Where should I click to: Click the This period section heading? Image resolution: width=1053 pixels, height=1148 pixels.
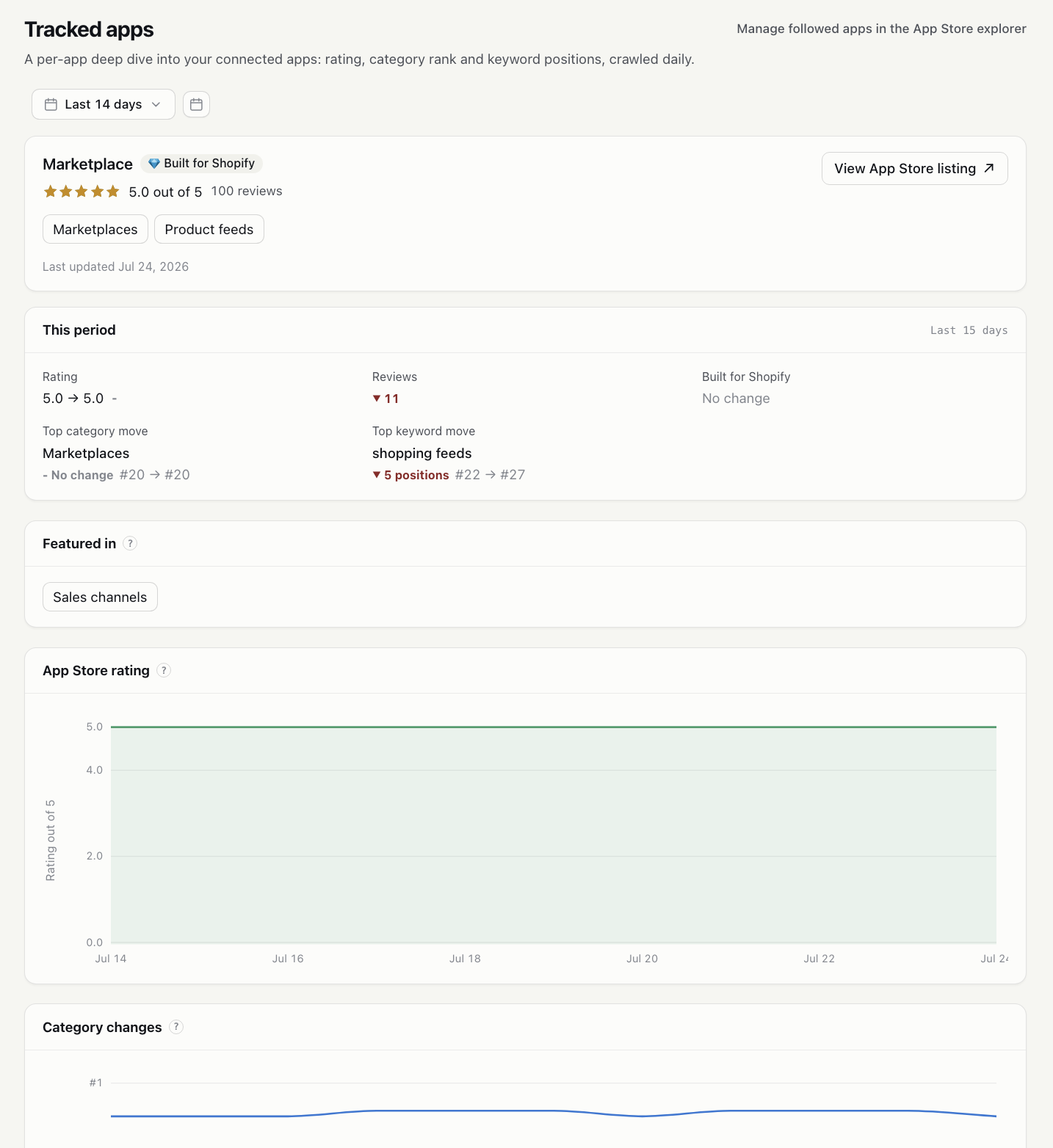[79, 330]
